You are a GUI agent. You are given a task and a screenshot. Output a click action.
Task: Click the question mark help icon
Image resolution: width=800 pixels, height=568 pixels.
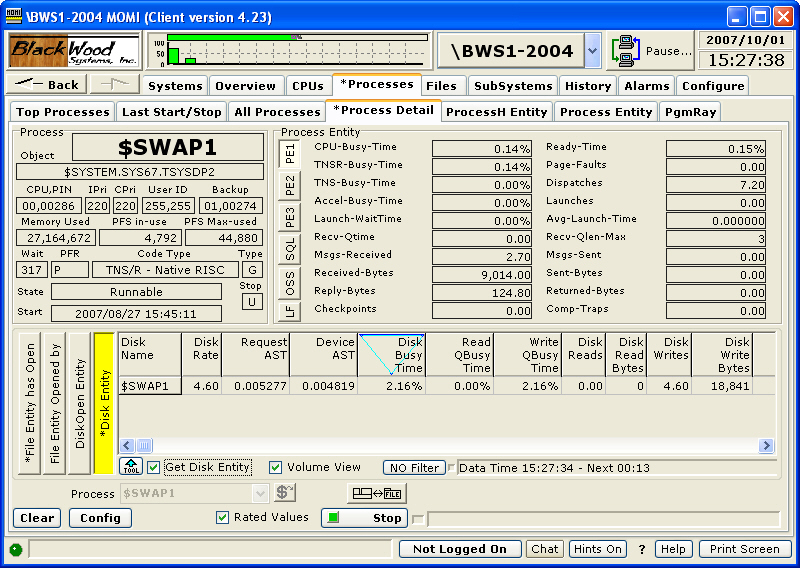tap(642, 549)
